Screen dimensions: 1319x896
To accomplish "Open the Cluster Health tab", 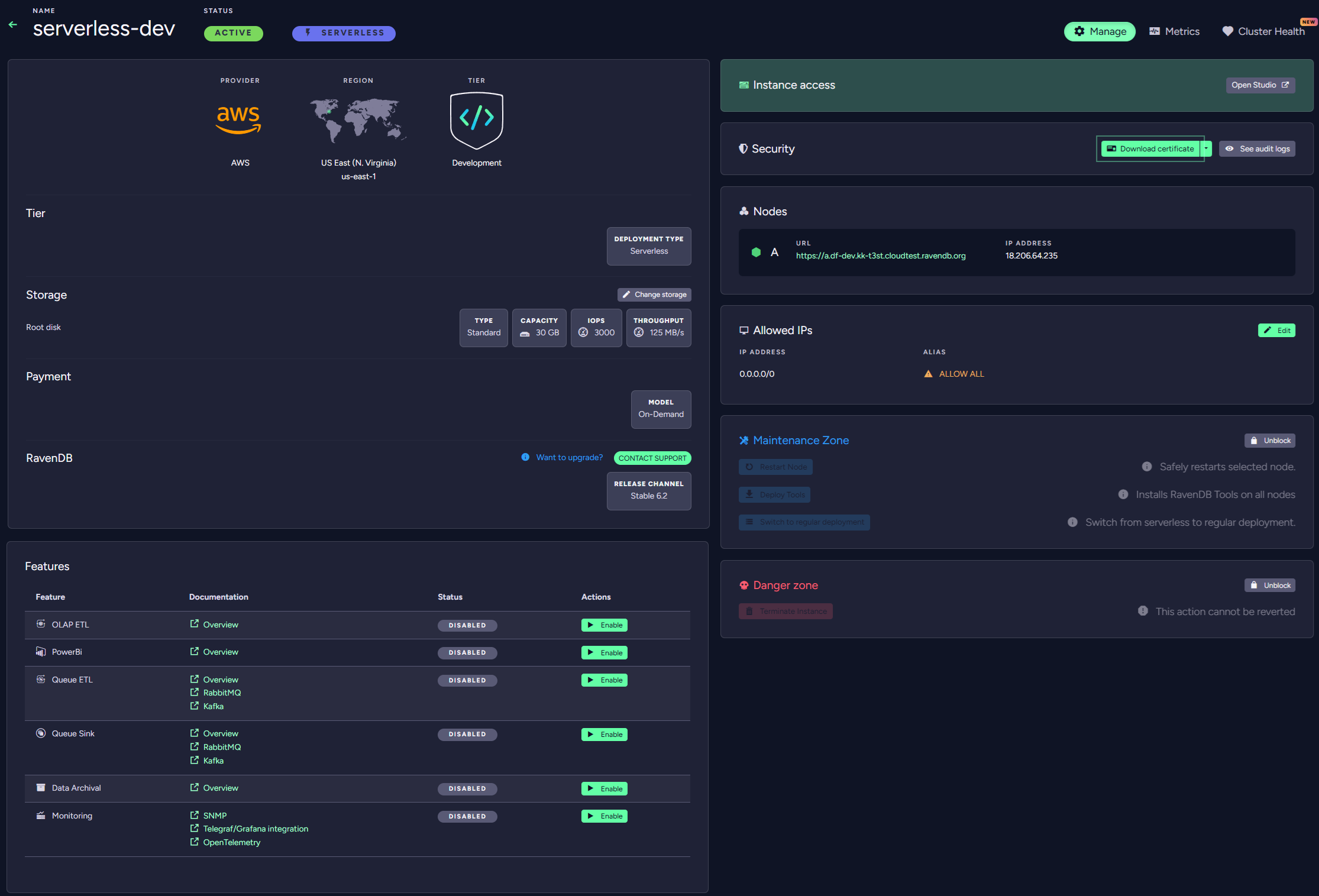I will click(1263, 31).
